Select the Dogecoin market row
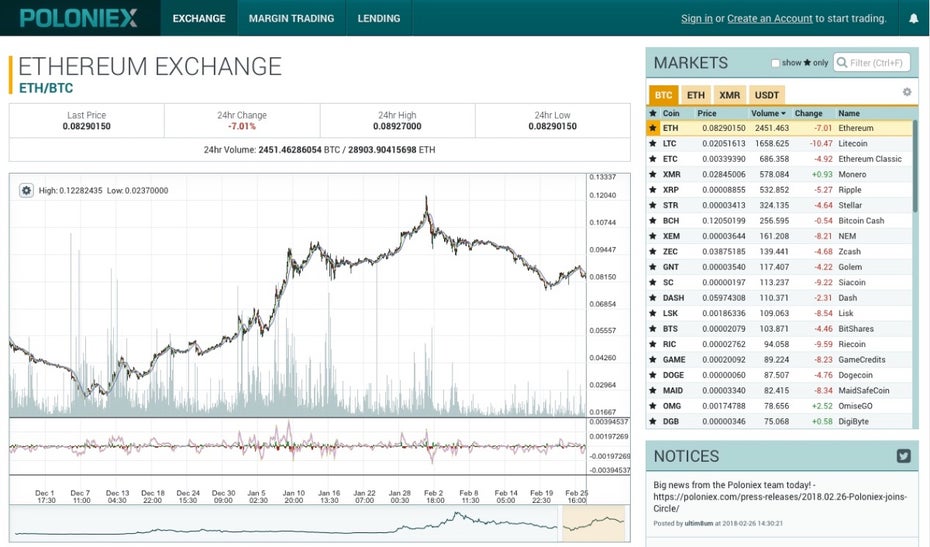Image resolution: width=930 pixels, height=547 pixels. click(x=779, y=375)
